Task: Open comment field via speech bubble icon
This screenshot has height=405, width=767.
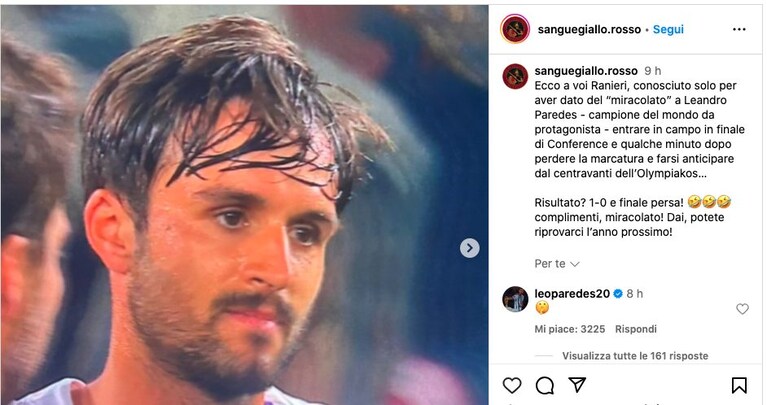Action: pos(544,385)
